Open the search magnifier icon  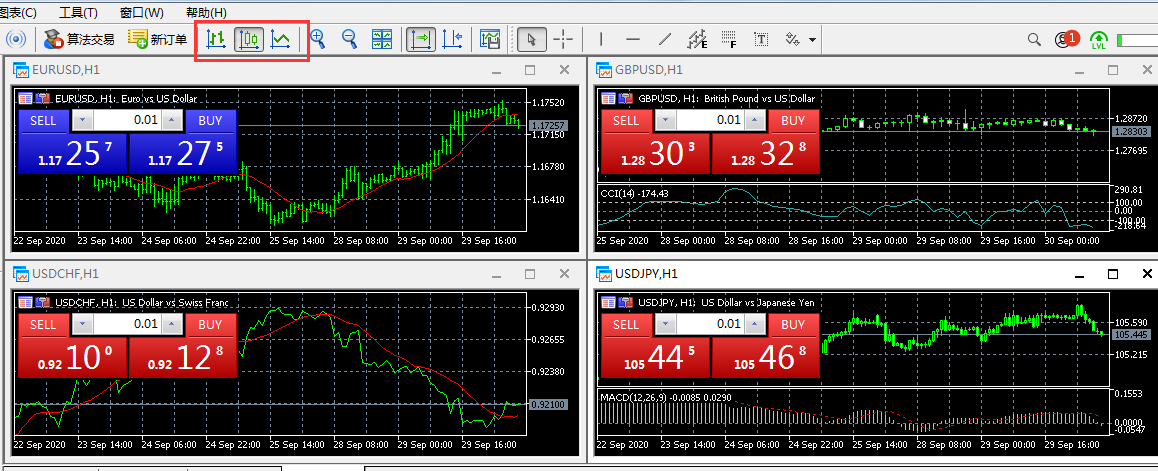pyautogui.click(x=1035, y=39)
